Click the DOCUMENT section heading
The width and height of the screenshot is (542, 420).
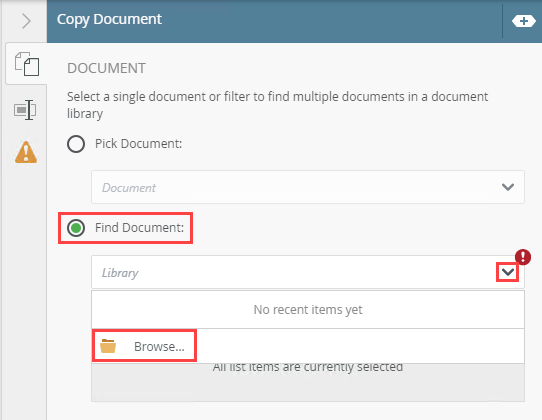coord(106,68)
